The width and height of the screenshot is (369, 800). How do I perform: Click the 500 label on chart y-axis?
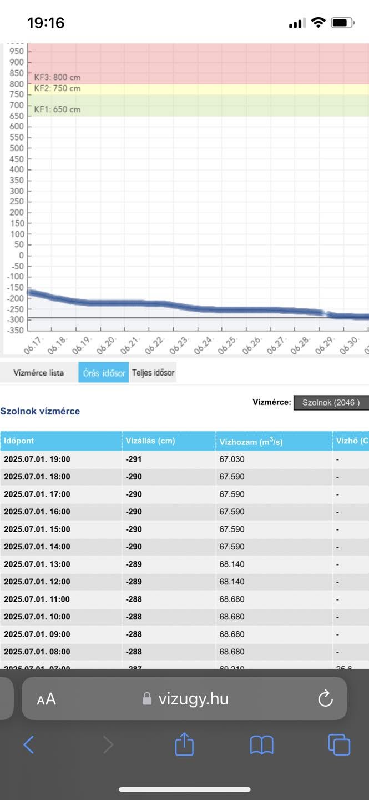tap(17, 148)
